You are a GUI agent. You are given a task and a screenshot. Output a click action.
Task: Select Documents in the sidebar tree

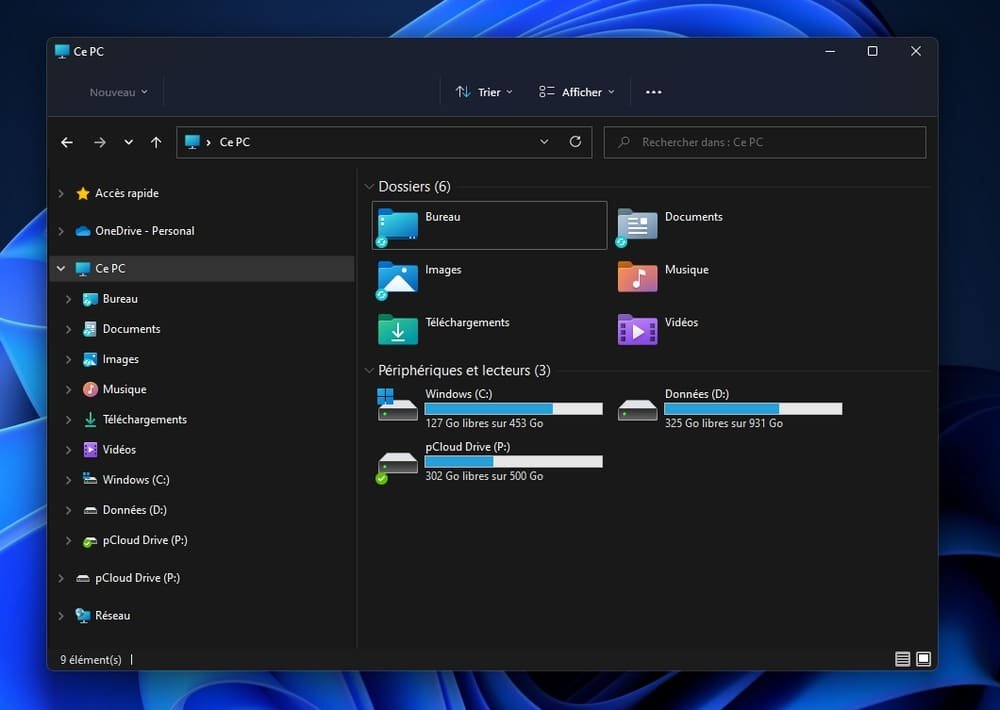click(131, 329)
